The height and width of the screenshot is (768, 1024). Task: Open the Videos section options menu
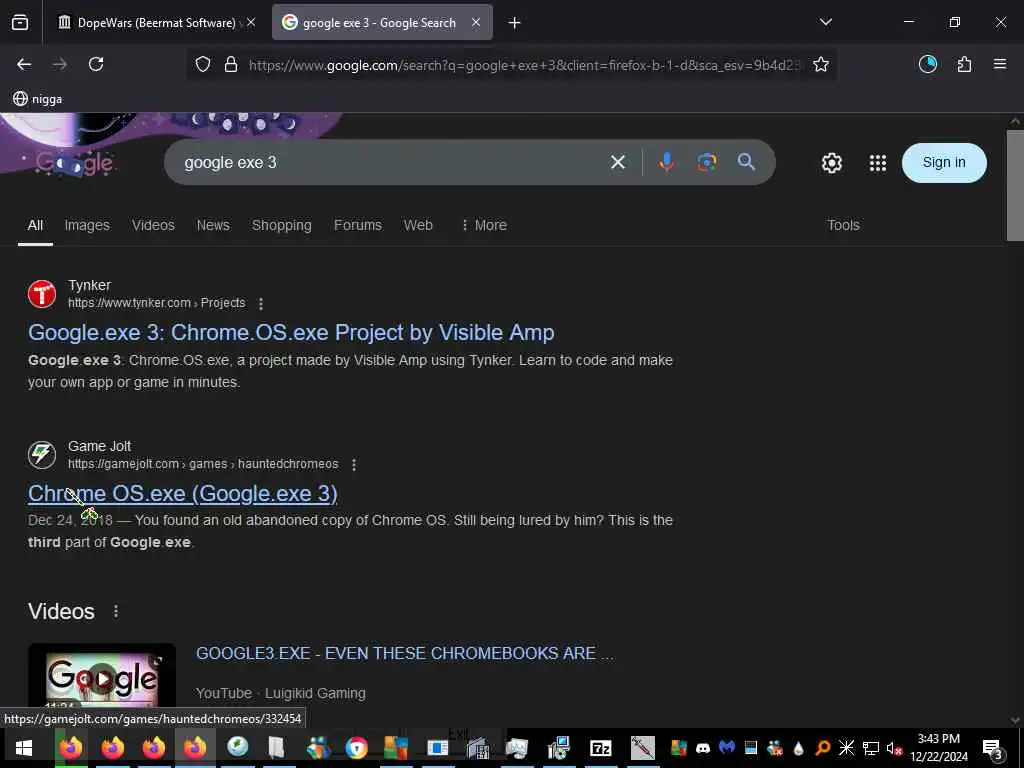point(116,611)
